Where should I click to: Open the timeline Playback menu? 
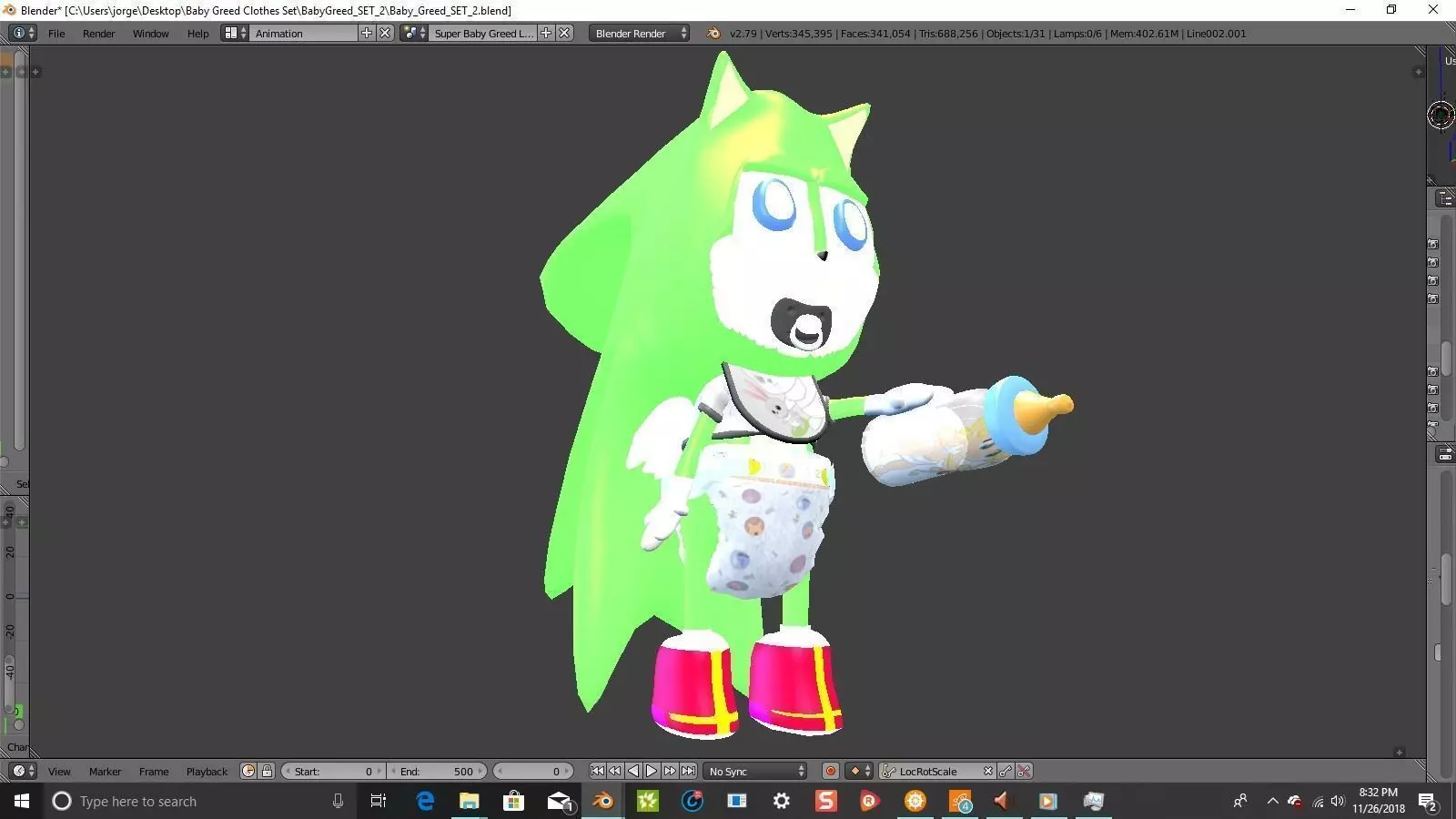[207, 772]
